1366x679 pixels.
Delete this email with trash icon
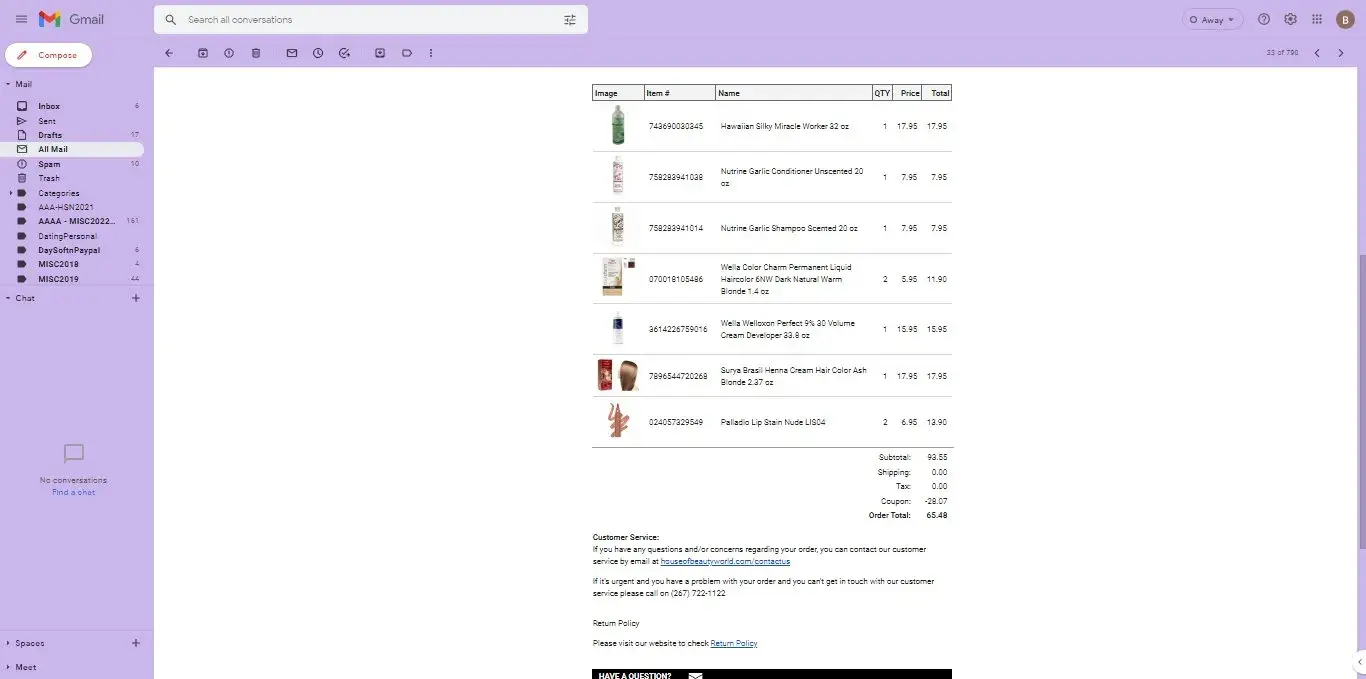coord(256,53)
